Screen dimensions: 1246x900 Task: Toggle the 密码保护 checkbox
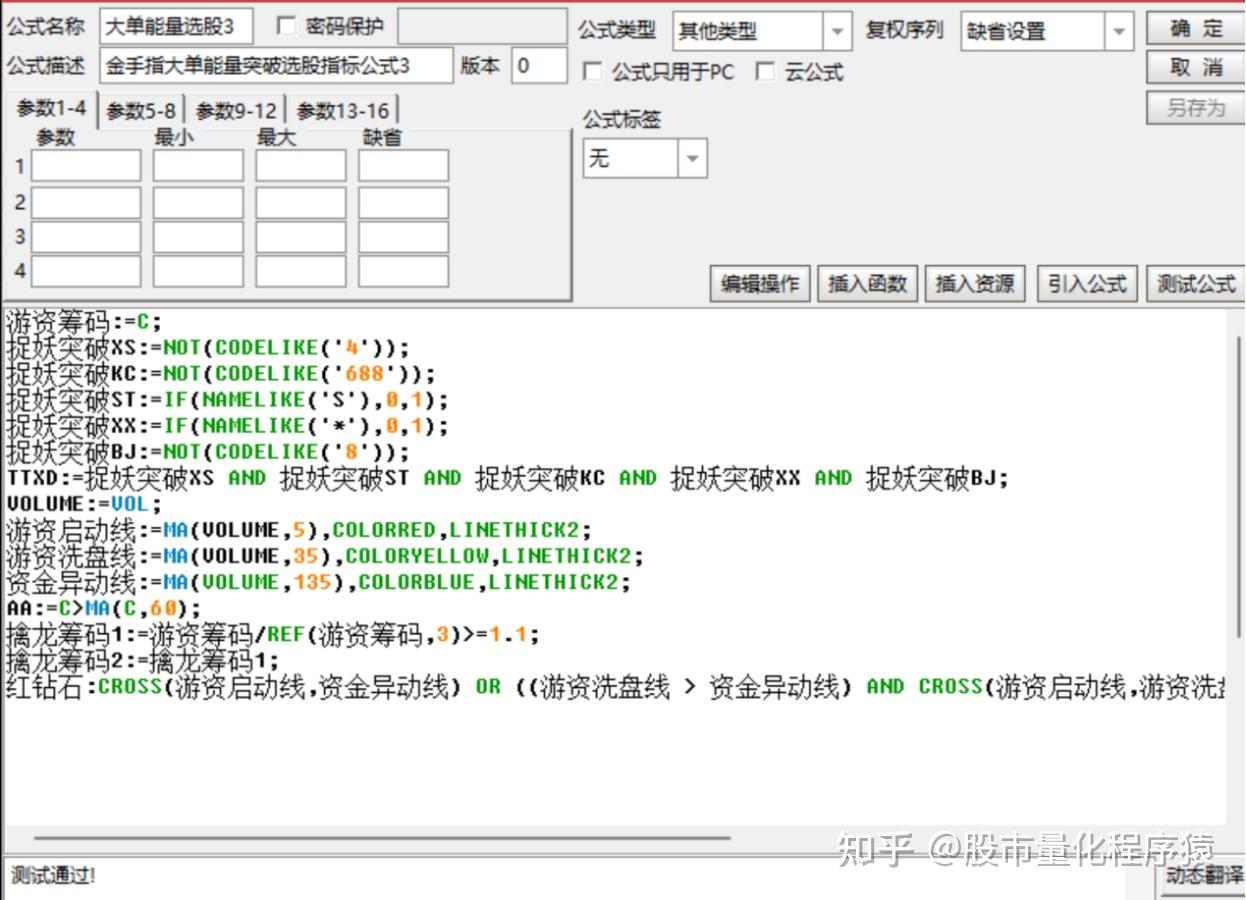286,26
